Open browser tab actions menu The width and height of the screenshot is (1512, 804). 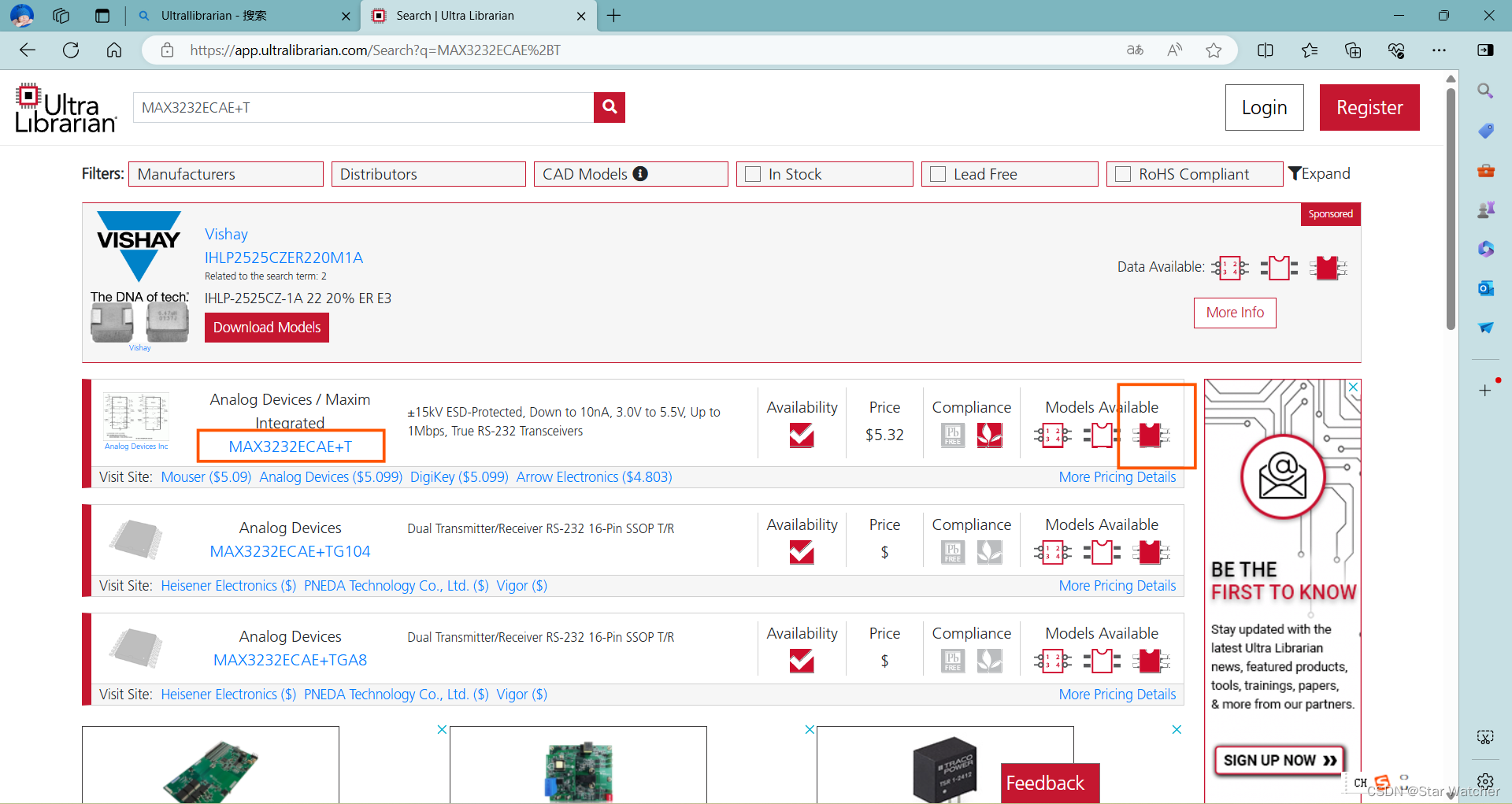click(102, 16)
